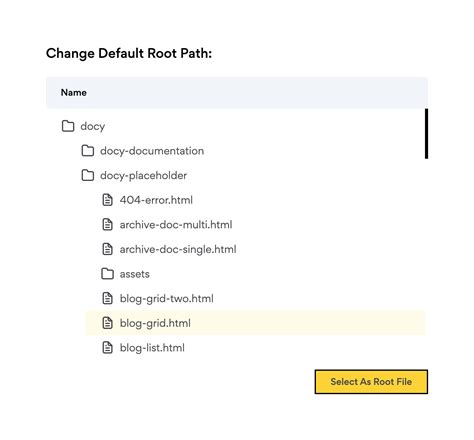Click the archive-doc-single.html file icon
This screenshot has height=440, width=474.
coord(107,249)
